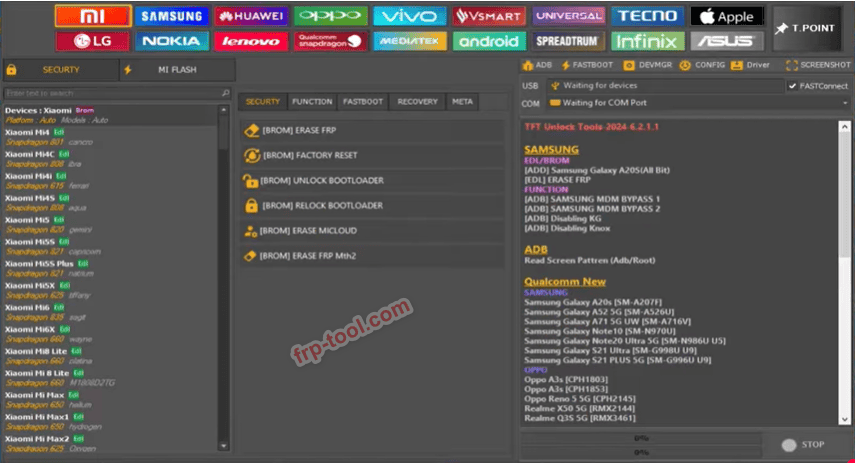Run [BROM] UNLOCK BOOTLOADER
The image size is (855, 463).
click(x=372, y=181)
